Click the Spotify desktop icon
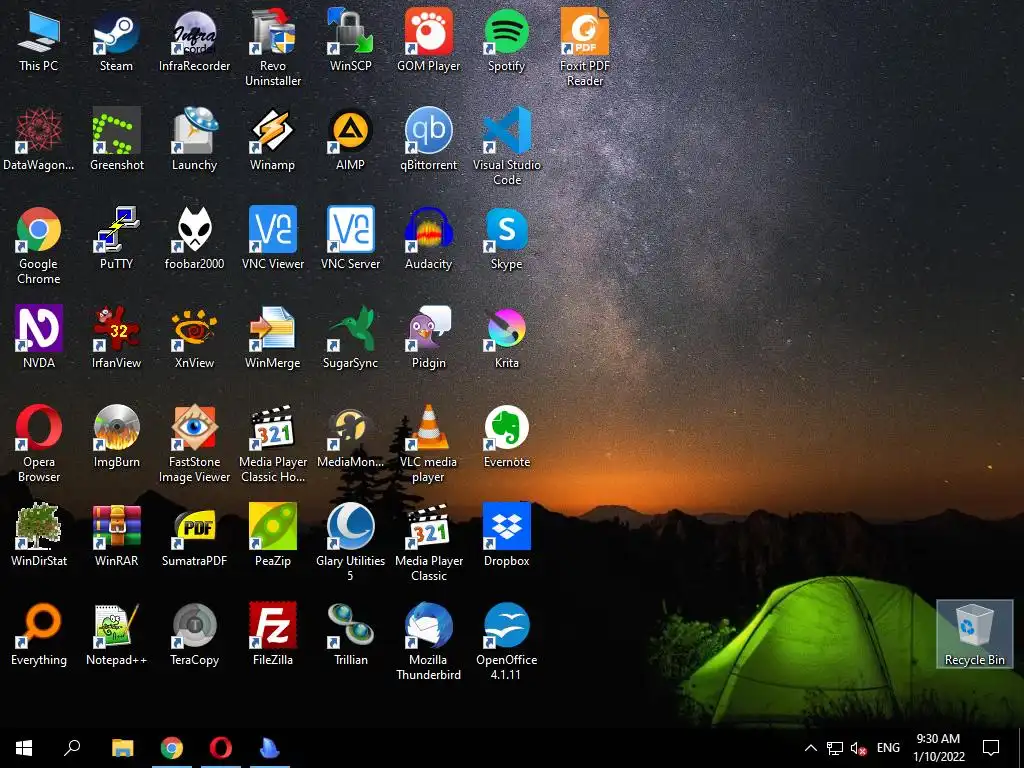This screenshot has height=768, width=1024. [x=507, y=40]
